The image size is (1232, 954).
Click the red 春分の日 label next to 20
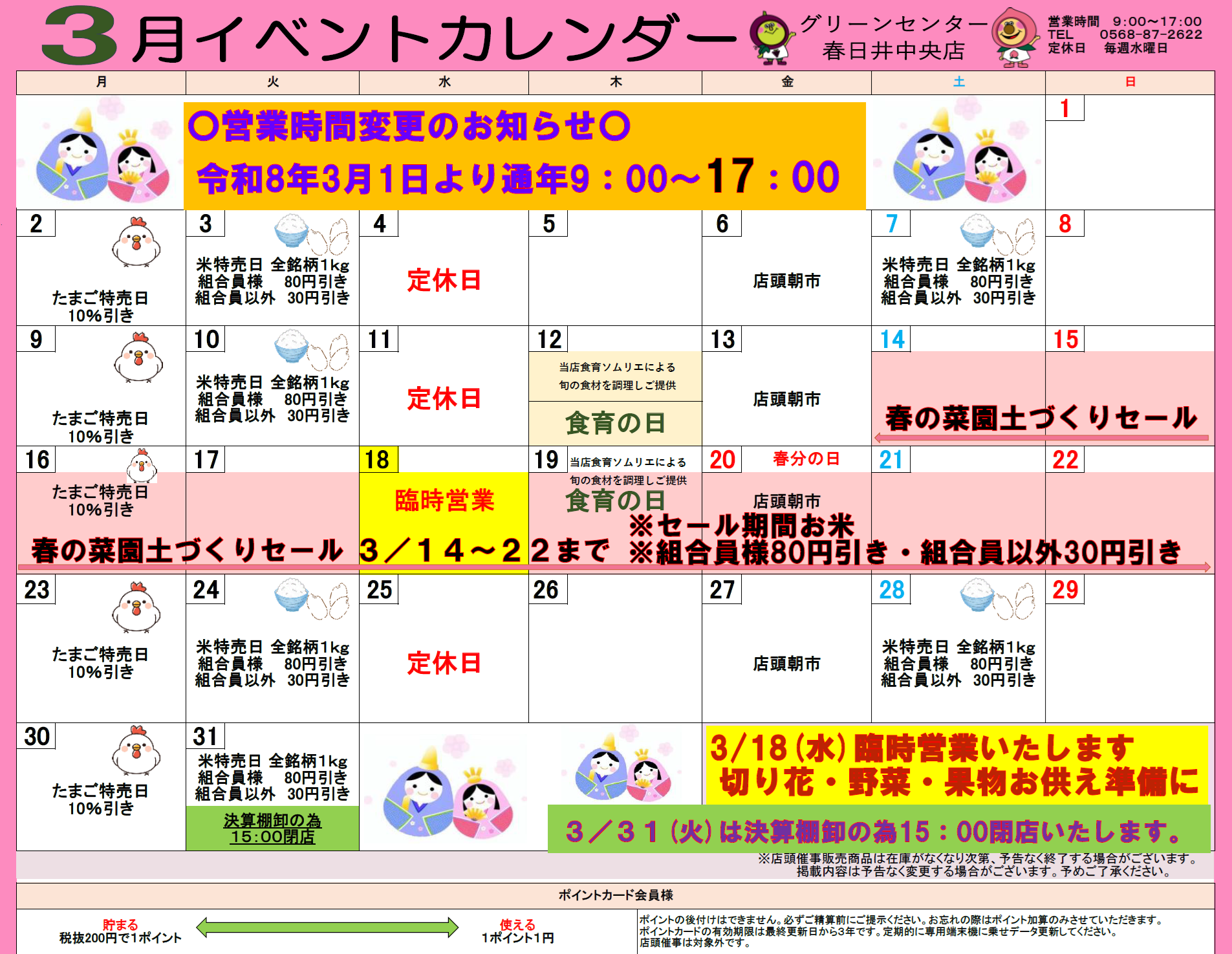click(806, 459)
